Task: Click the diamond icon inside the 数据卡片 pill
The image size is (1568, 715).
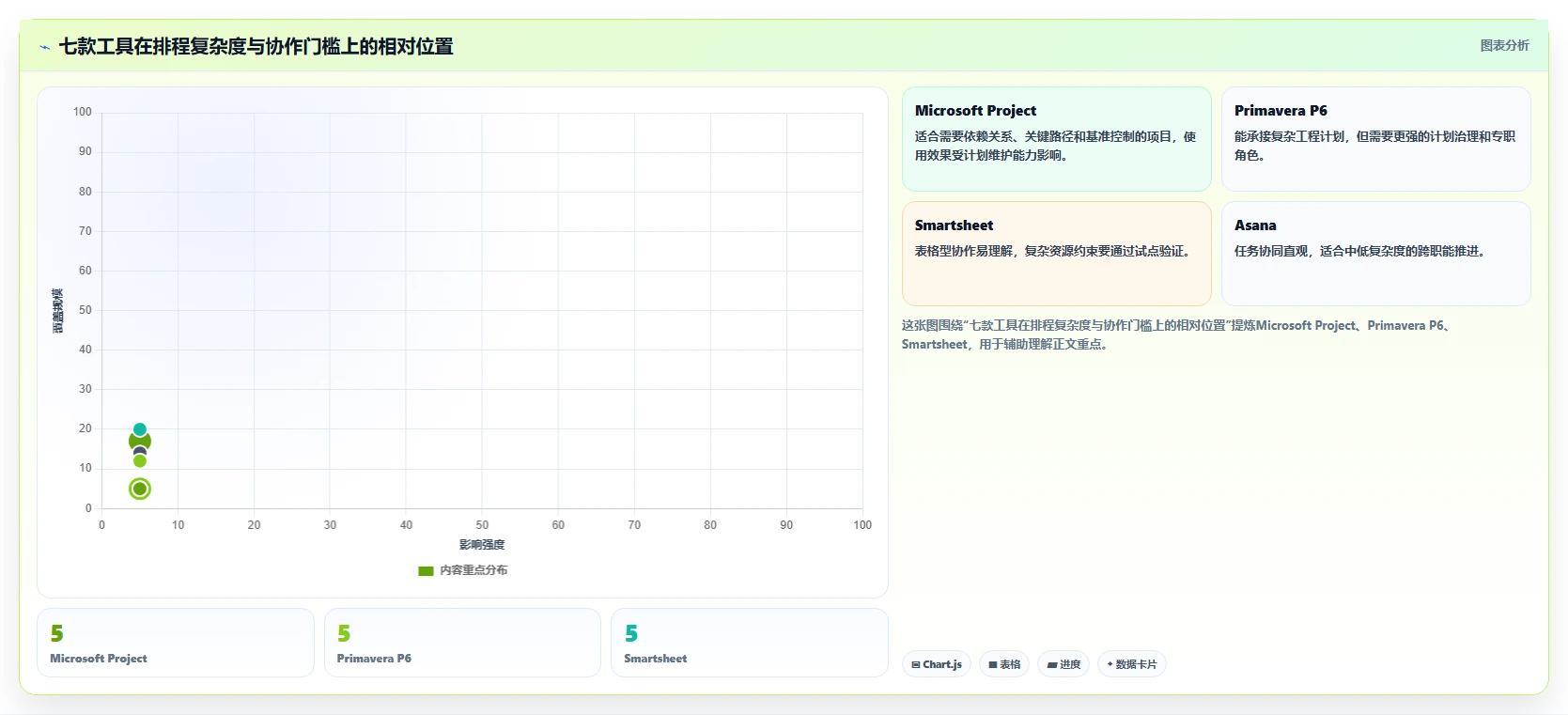Action: 1110,664
